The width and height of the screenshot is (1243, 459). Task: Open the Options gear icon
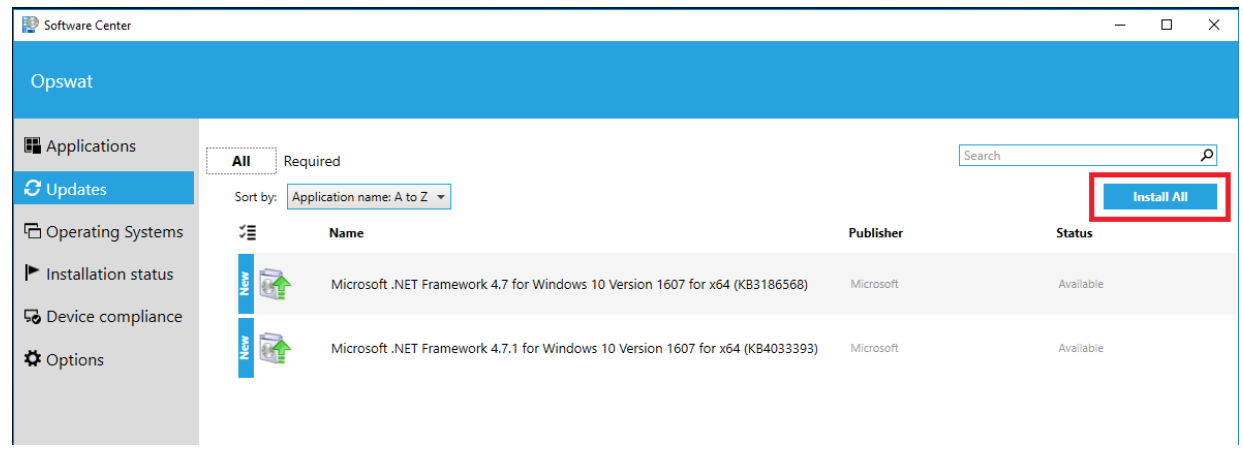point(33,360)
